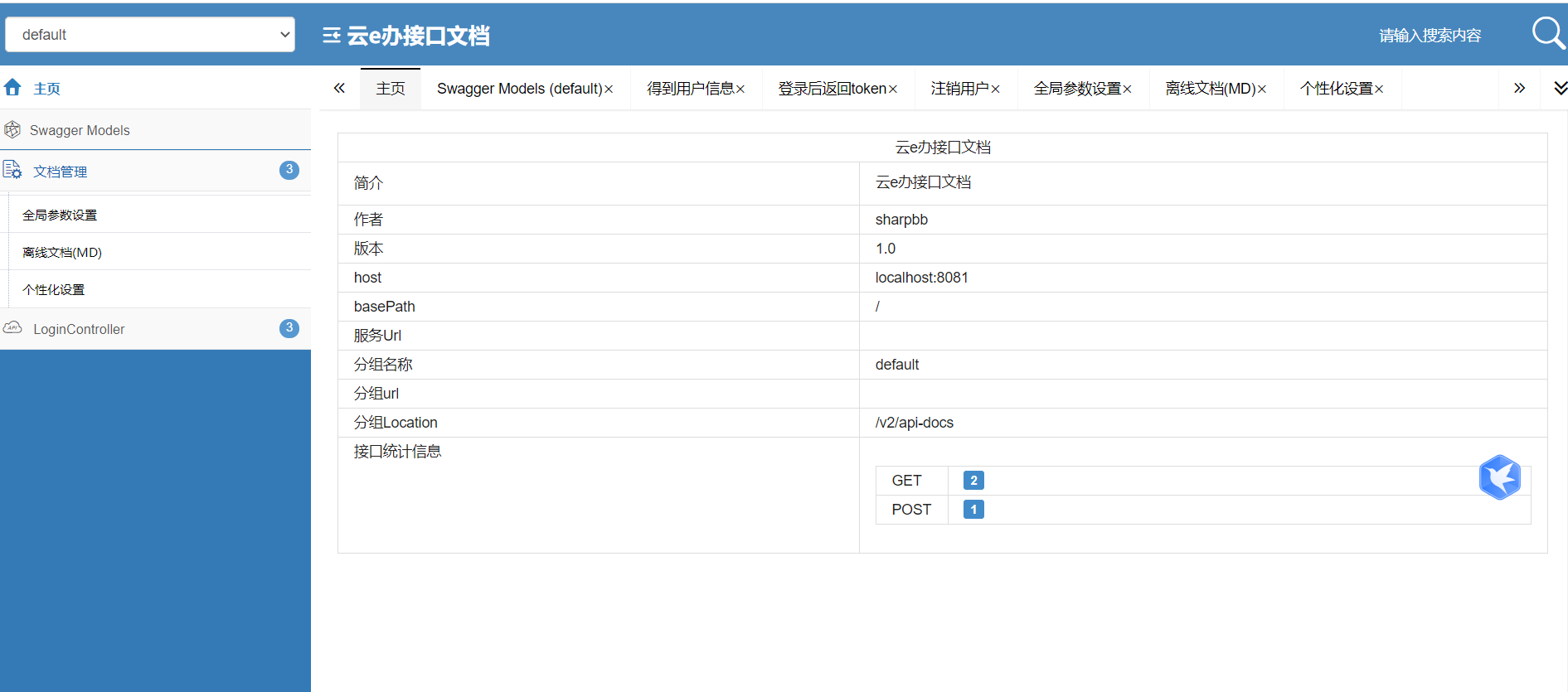Switch to the 主页 tab
Screen dimensions: 1568x692
[x=391, y=89]
